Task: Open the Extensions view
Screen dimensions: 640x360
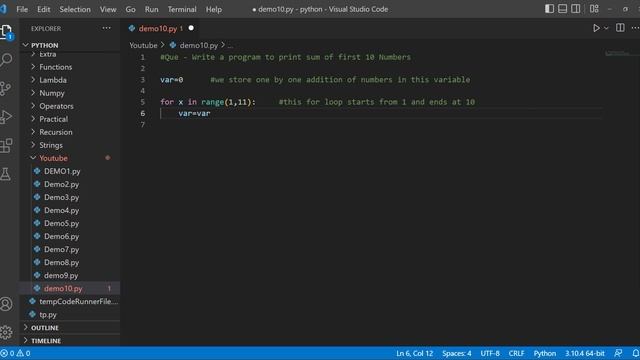Action: coord(6,145)
